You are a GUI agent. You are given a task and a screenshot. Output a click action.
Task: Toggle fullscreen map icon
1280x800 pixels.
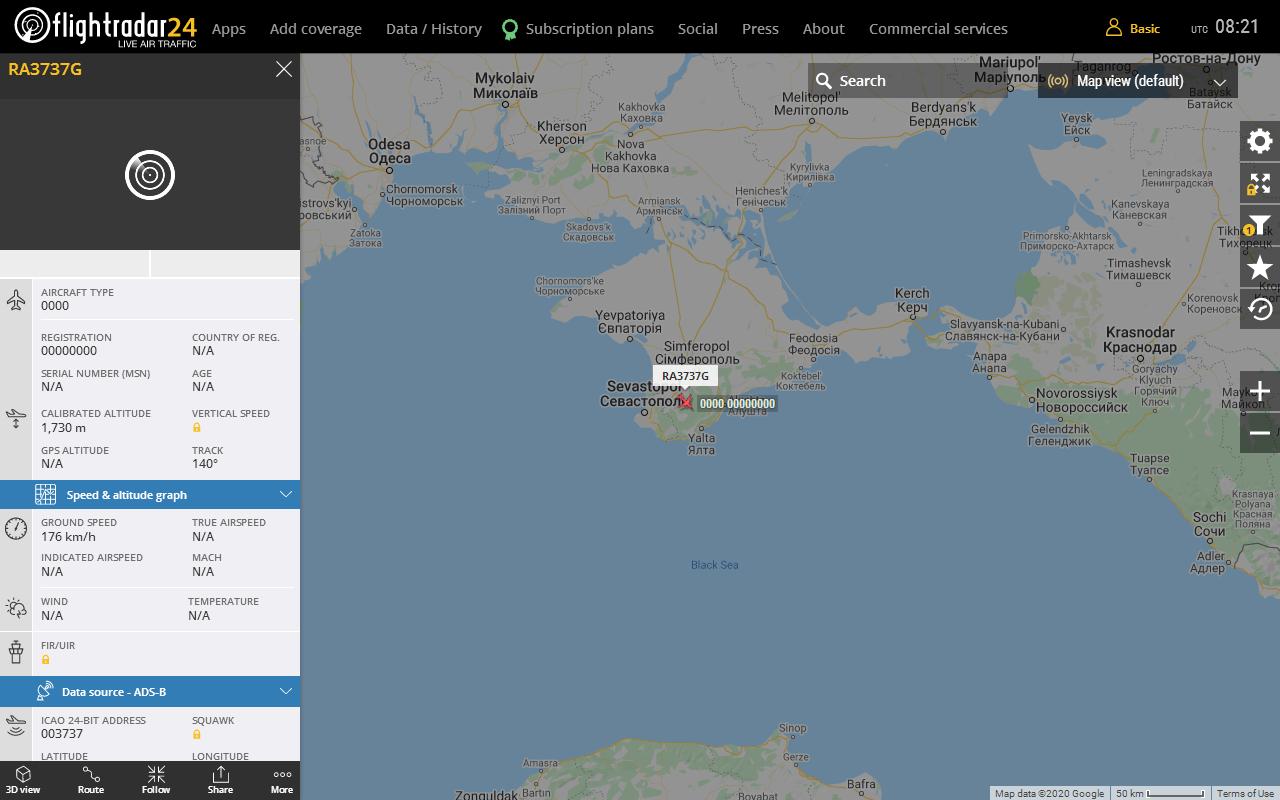(x=1260, y=183)
